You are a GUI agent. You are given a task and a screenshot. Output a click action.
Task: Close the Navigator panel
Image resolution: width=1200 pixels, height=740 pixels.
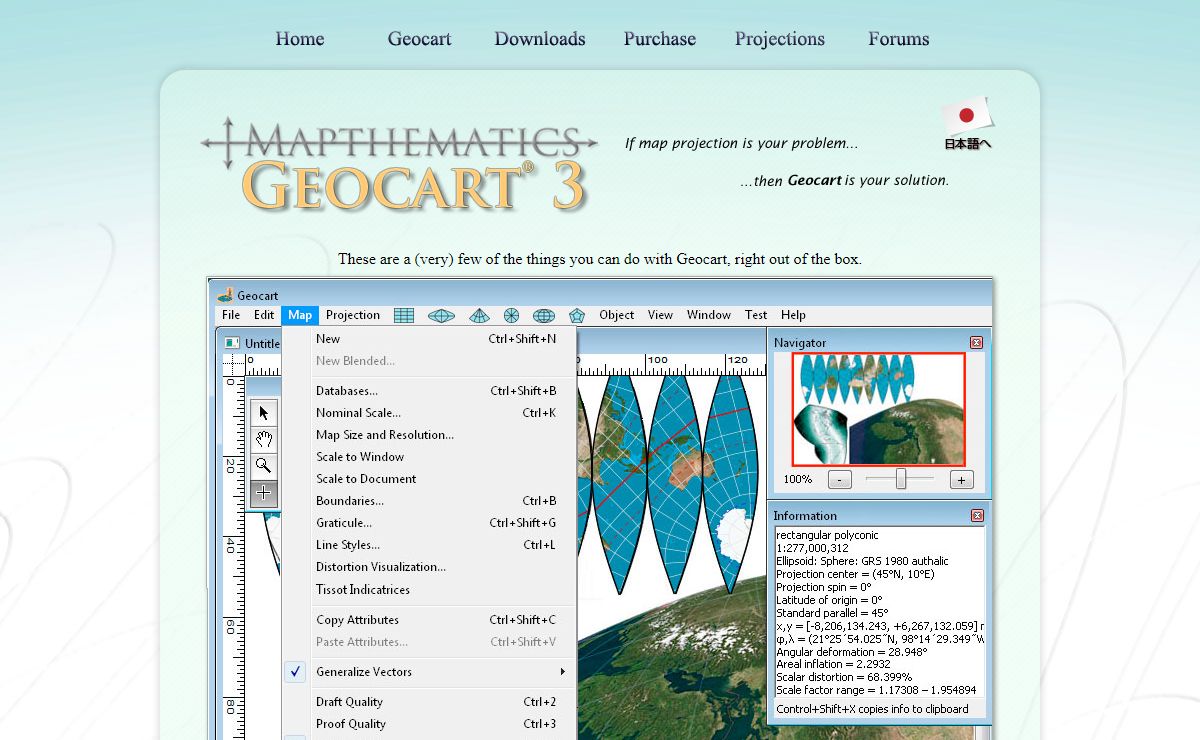pos(977,342)
